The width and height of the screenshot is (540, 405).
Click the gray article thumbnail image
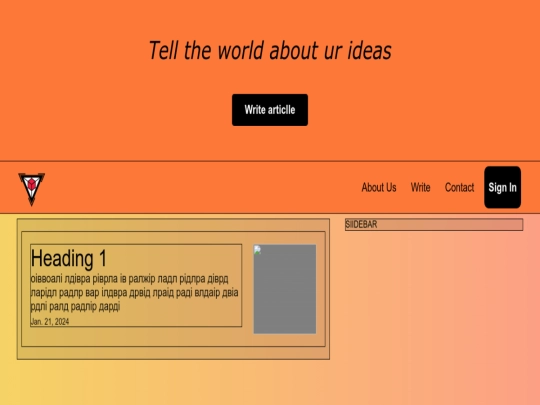[285, 289]
